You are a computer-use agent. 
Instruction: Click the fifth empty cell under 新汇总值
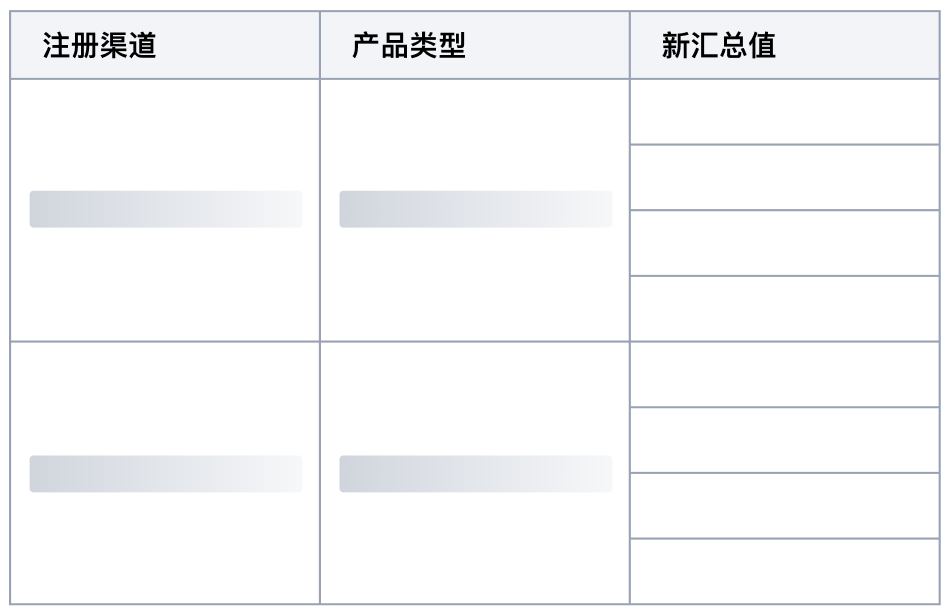pos(785,374)
